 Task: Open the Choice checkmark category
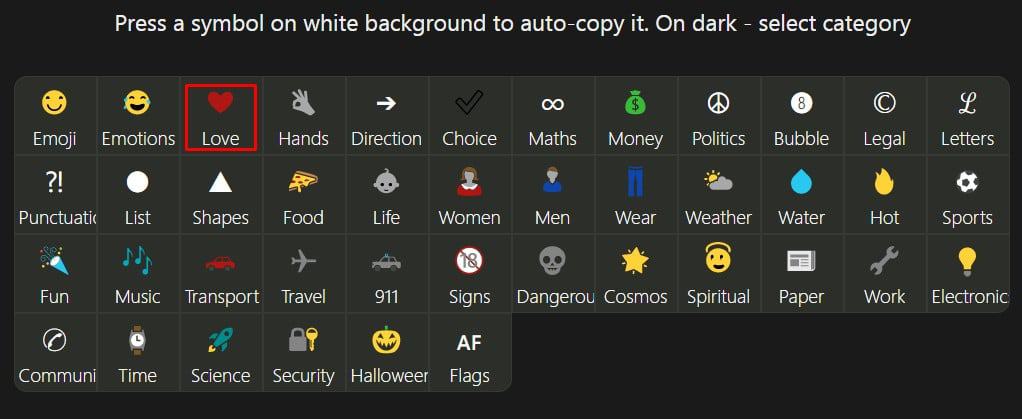(x=469, y=117)
